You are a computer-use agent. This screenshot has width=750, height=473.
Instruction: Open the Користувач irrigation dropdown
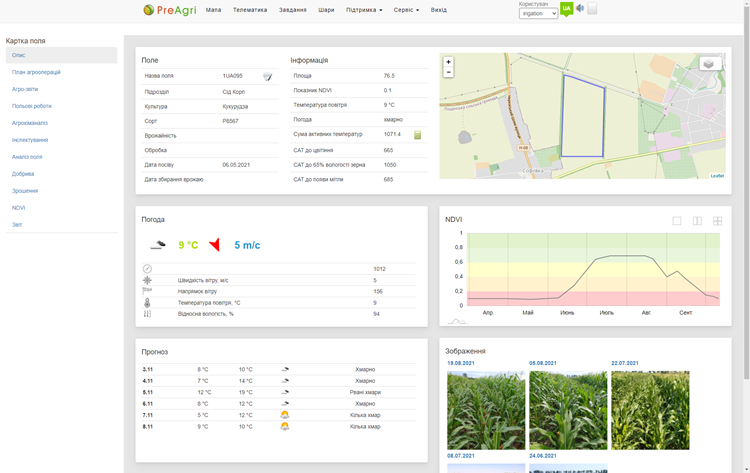538,14
